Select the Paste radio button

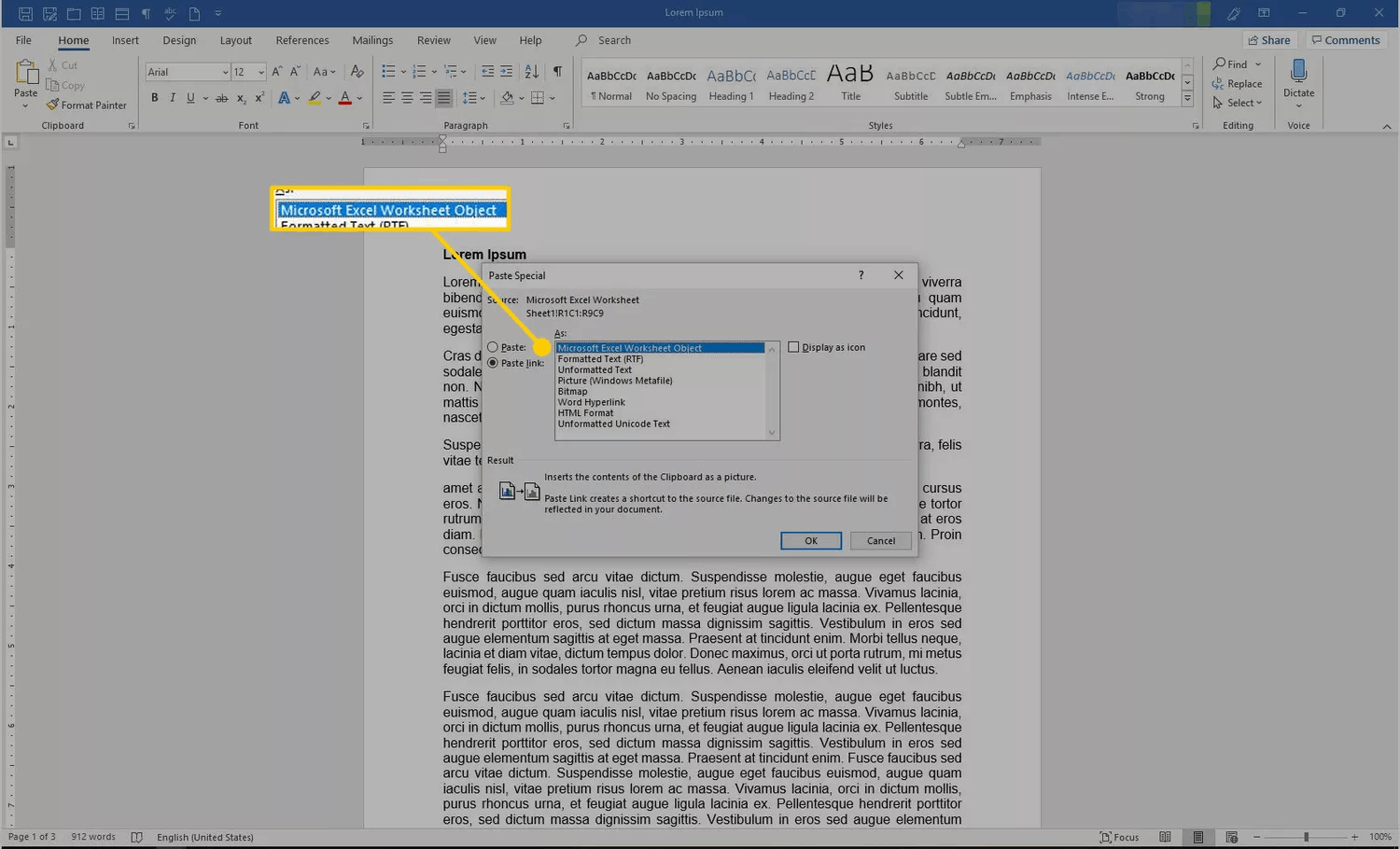tap(493, 347)
